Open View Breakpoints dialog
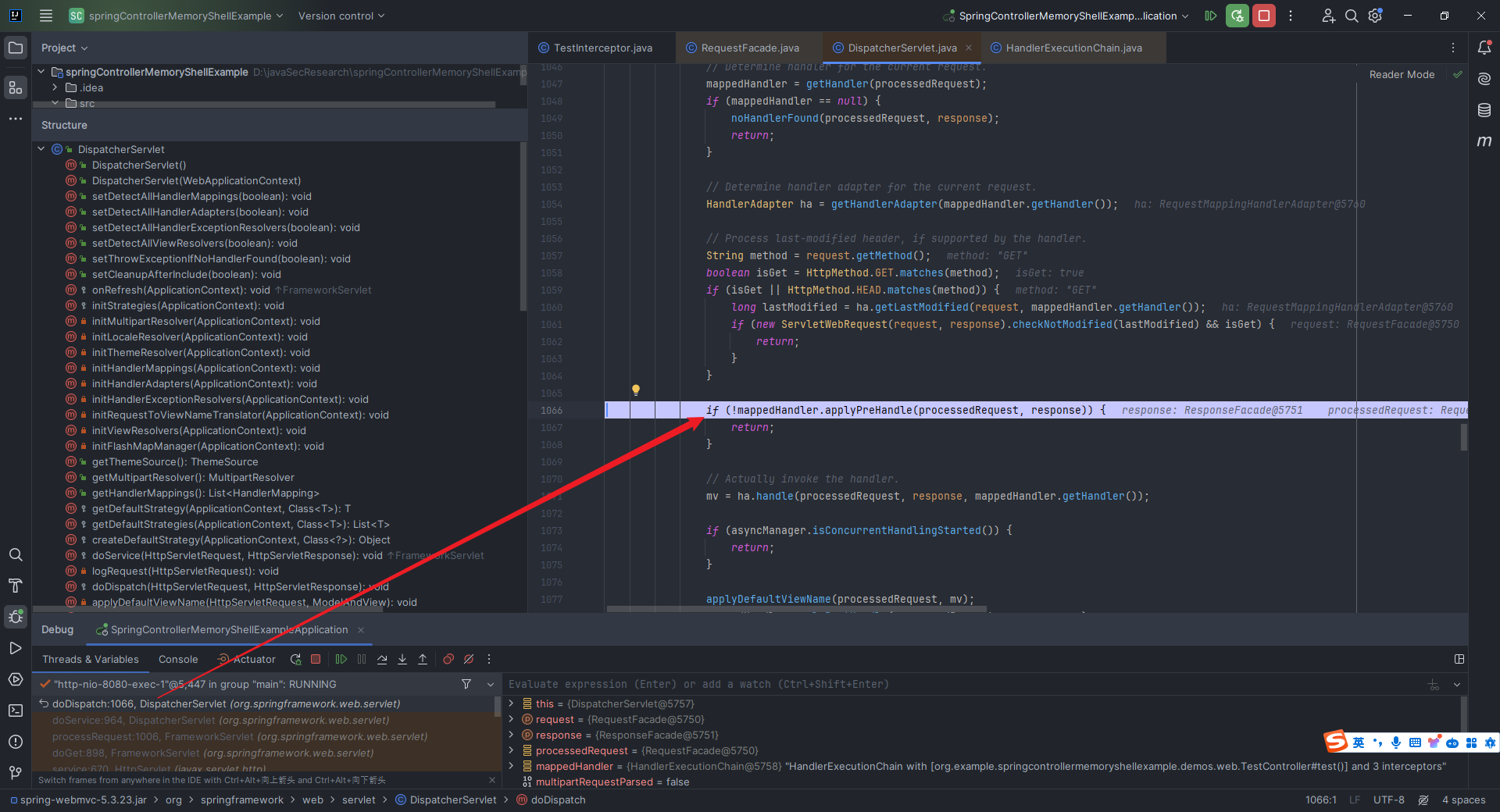 pos(448,659)
